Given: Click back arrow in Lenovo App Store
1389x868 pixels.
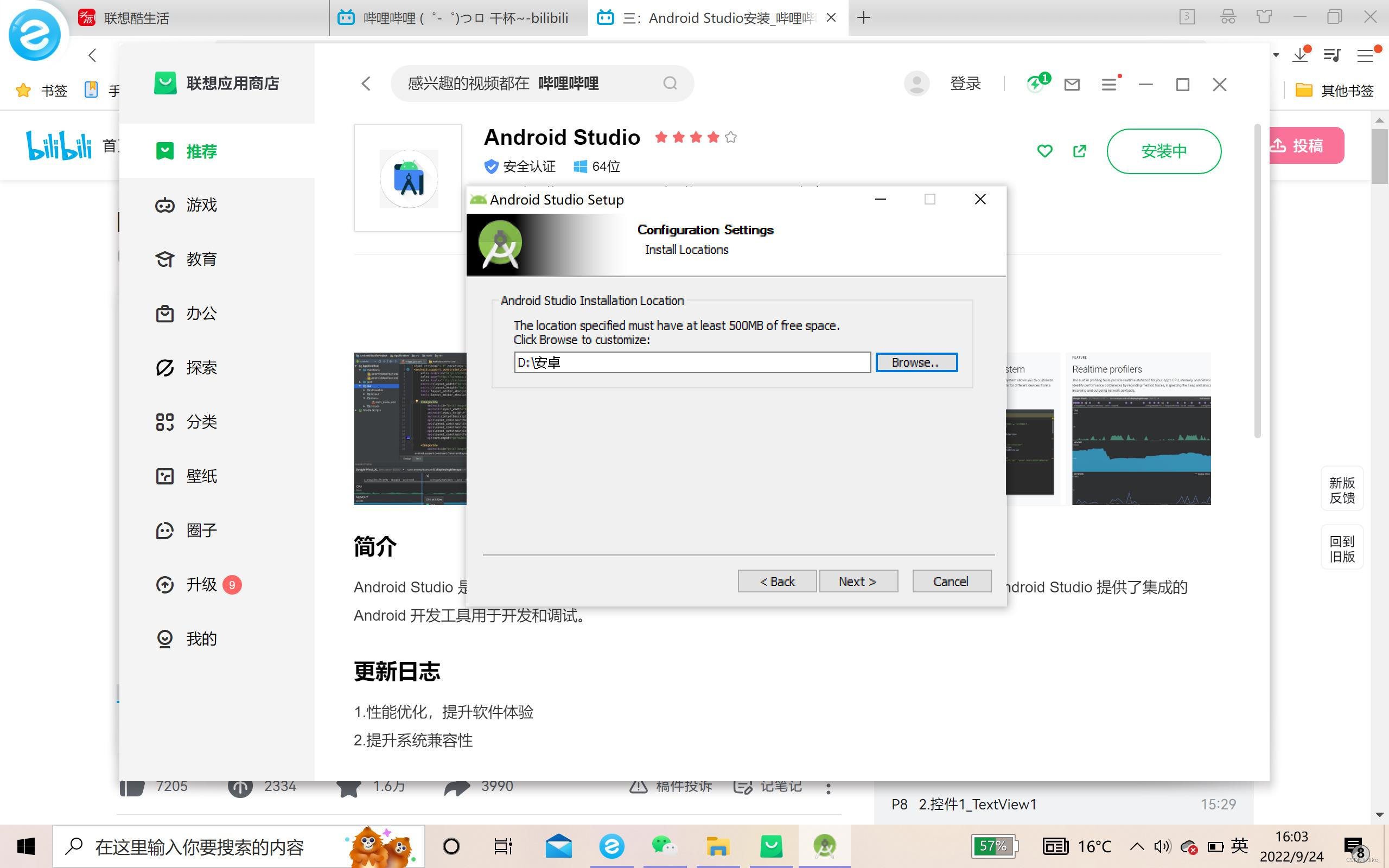Looking at the screenshot, I should pos(366,84).
